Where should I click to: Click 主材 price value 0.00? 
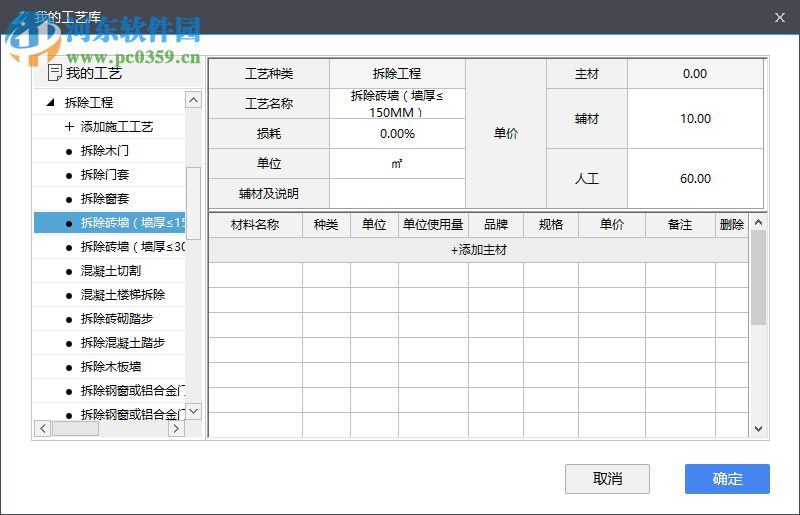(x=695, y=73)
